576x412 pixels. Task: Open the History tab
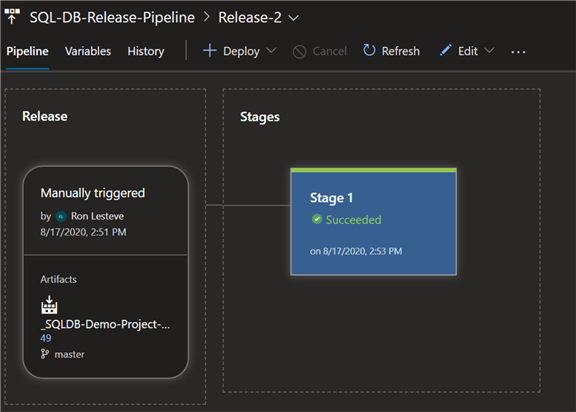coord(146,51)
